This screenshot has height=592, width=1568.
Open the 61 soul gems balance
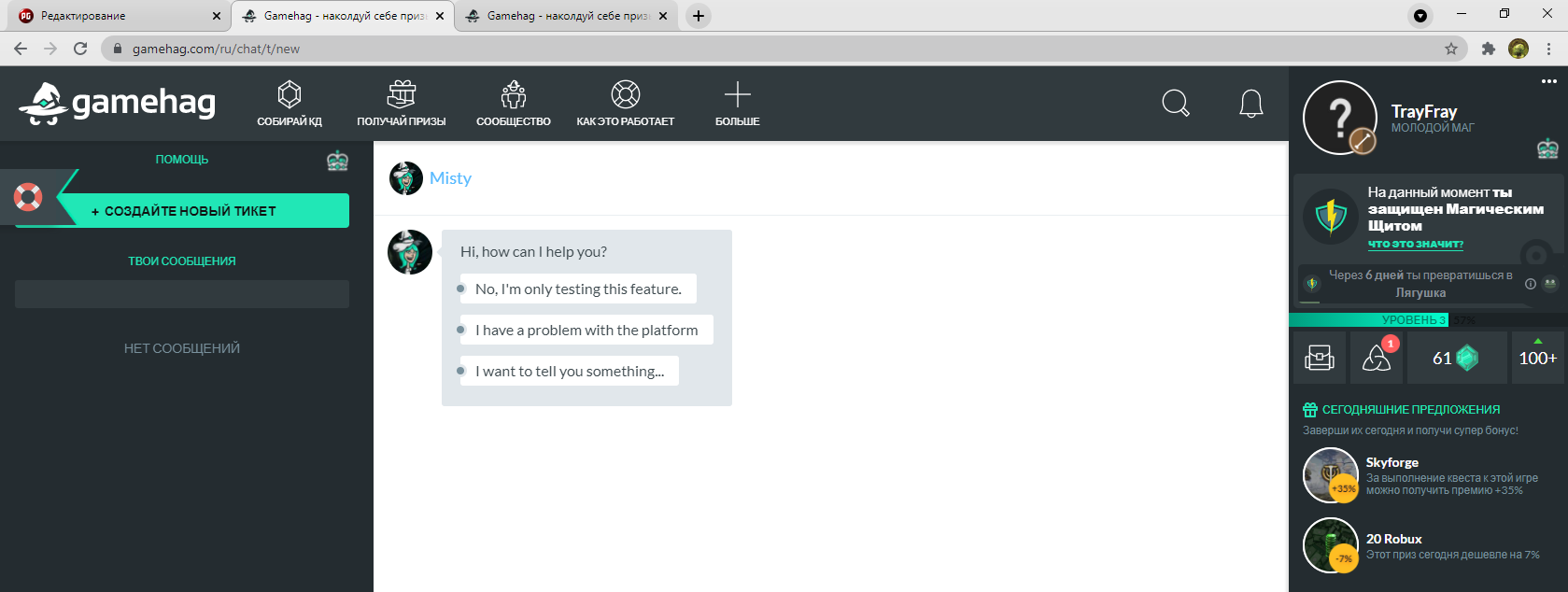tap(1456, 358)
